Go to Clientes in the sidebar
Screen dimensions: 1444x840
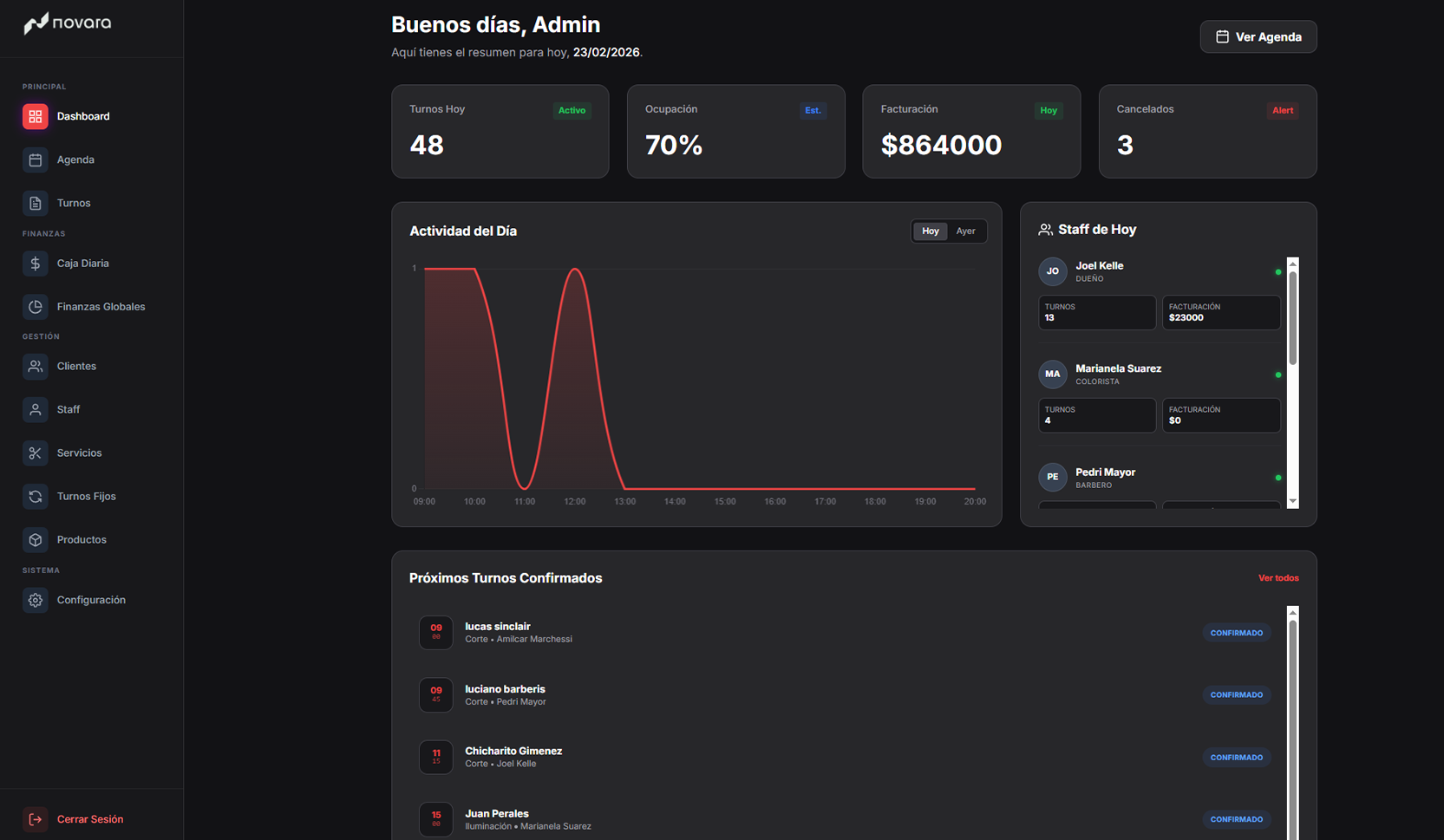(76, 367)
